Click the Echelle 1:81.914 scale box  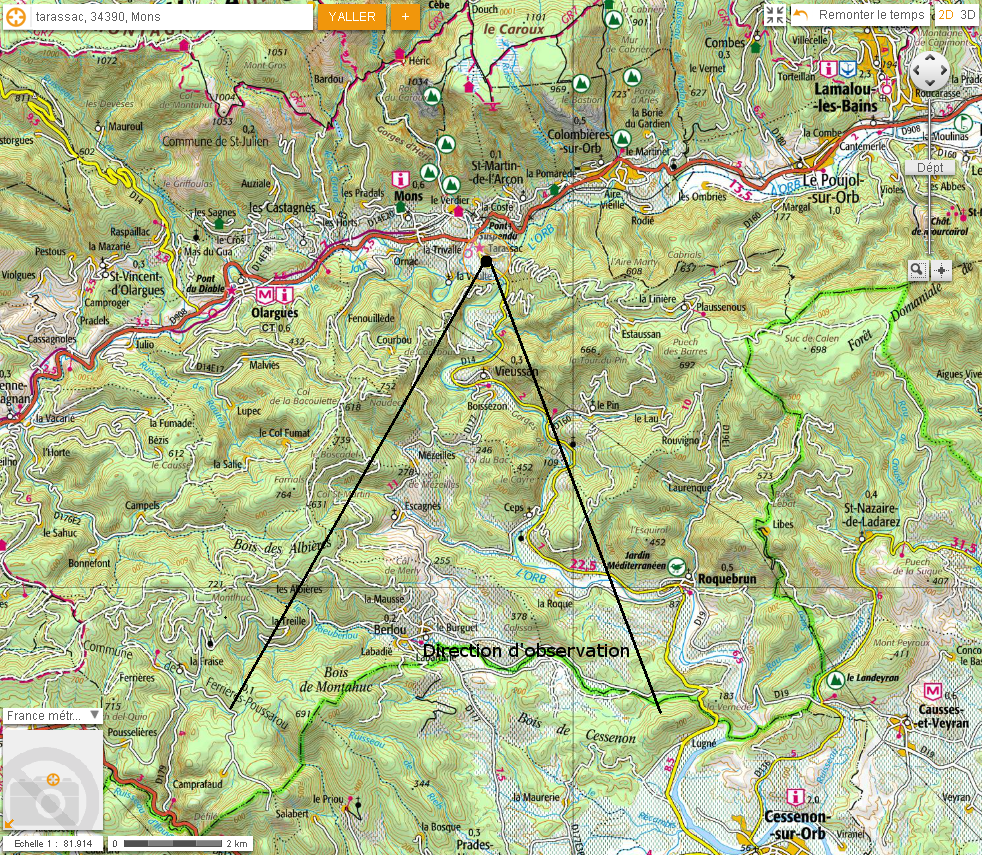[52, 844]
